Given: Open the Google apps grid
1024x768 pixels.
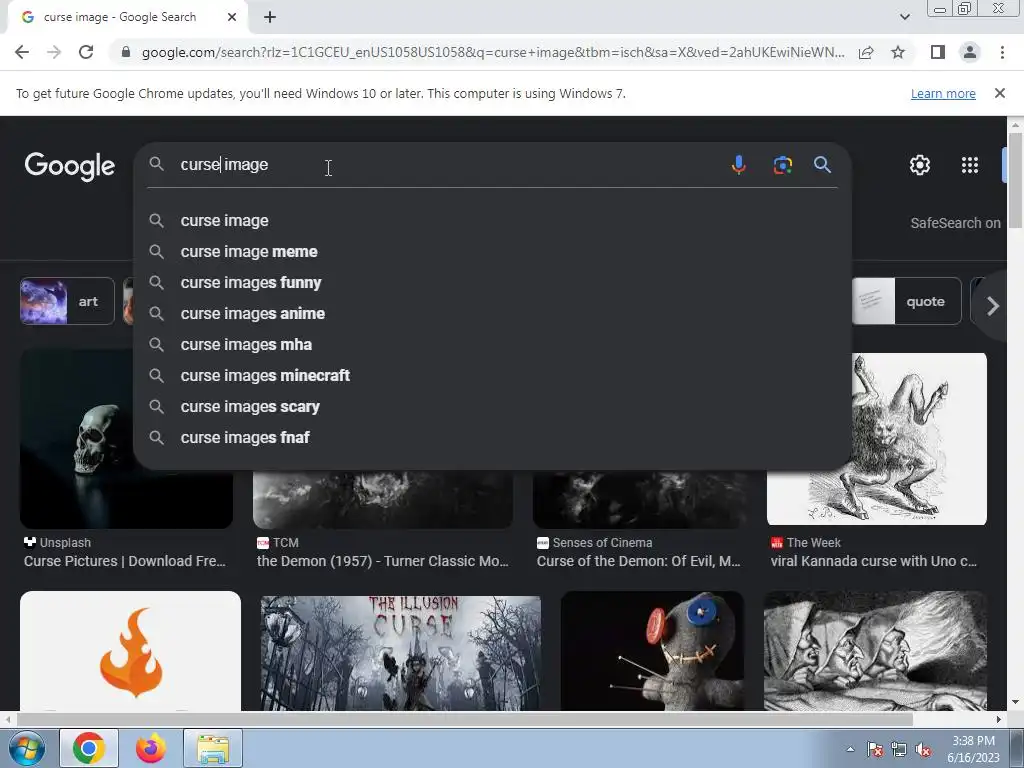Looking at the screenshot, I should [x=970, y=165].
